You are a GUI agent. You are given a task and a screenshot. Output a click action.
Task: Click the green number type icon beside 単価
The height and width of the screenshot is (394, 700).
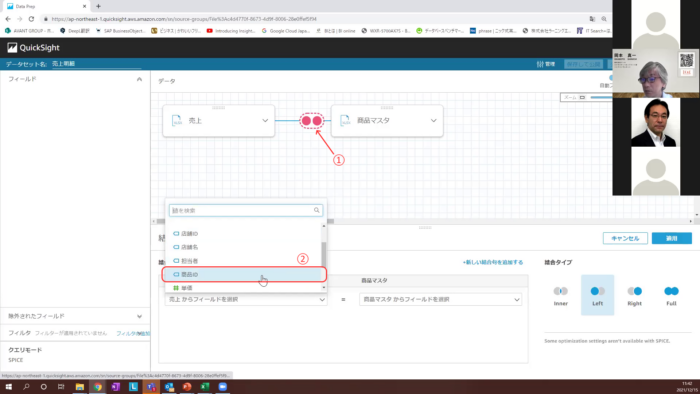[176, 288]
